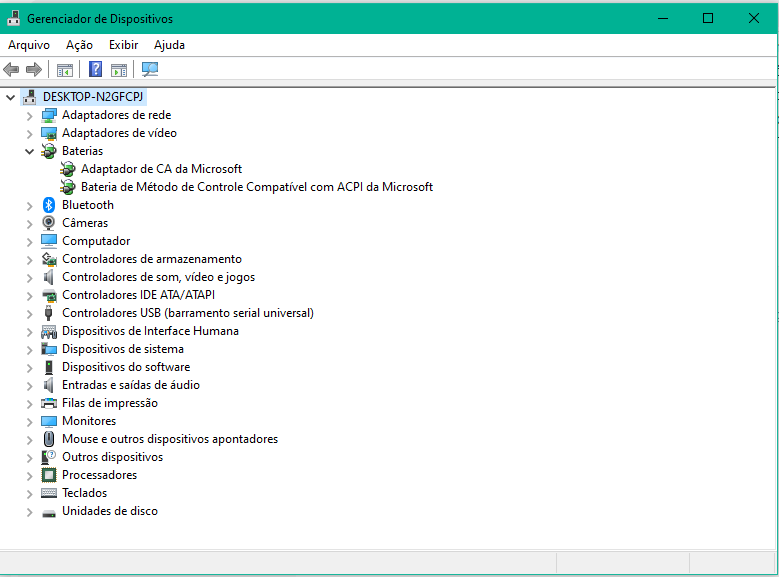Click the monitor icon beside Computador
This screenshot has height=577, width=779.
click(x=49, y=241)
